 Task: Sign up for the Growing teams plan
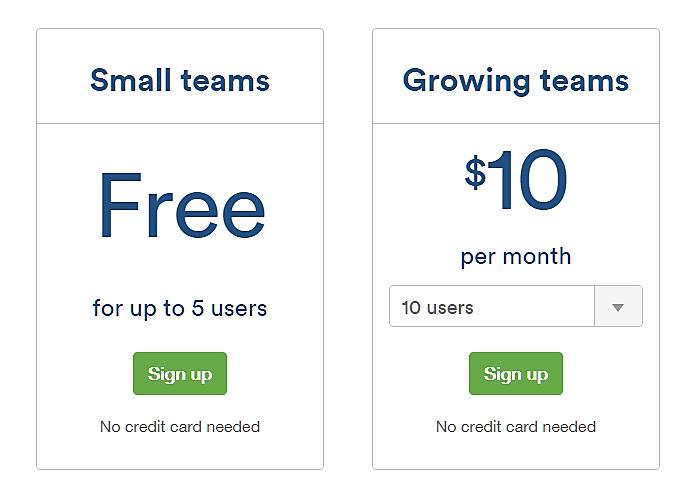tap(516, 374)
